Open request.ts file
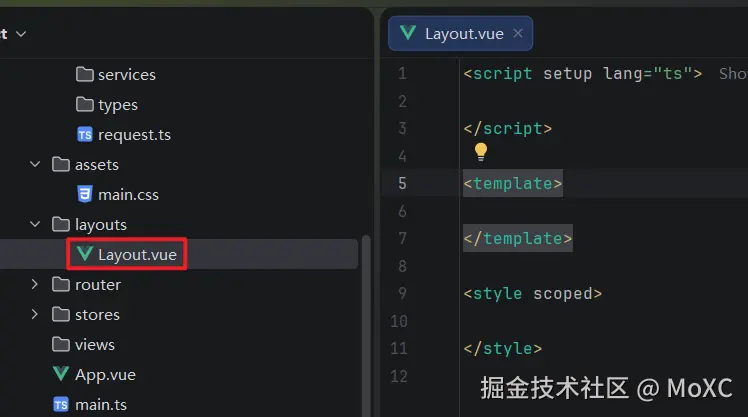Screen dimensions: 748x417 [x=134, y=135]
